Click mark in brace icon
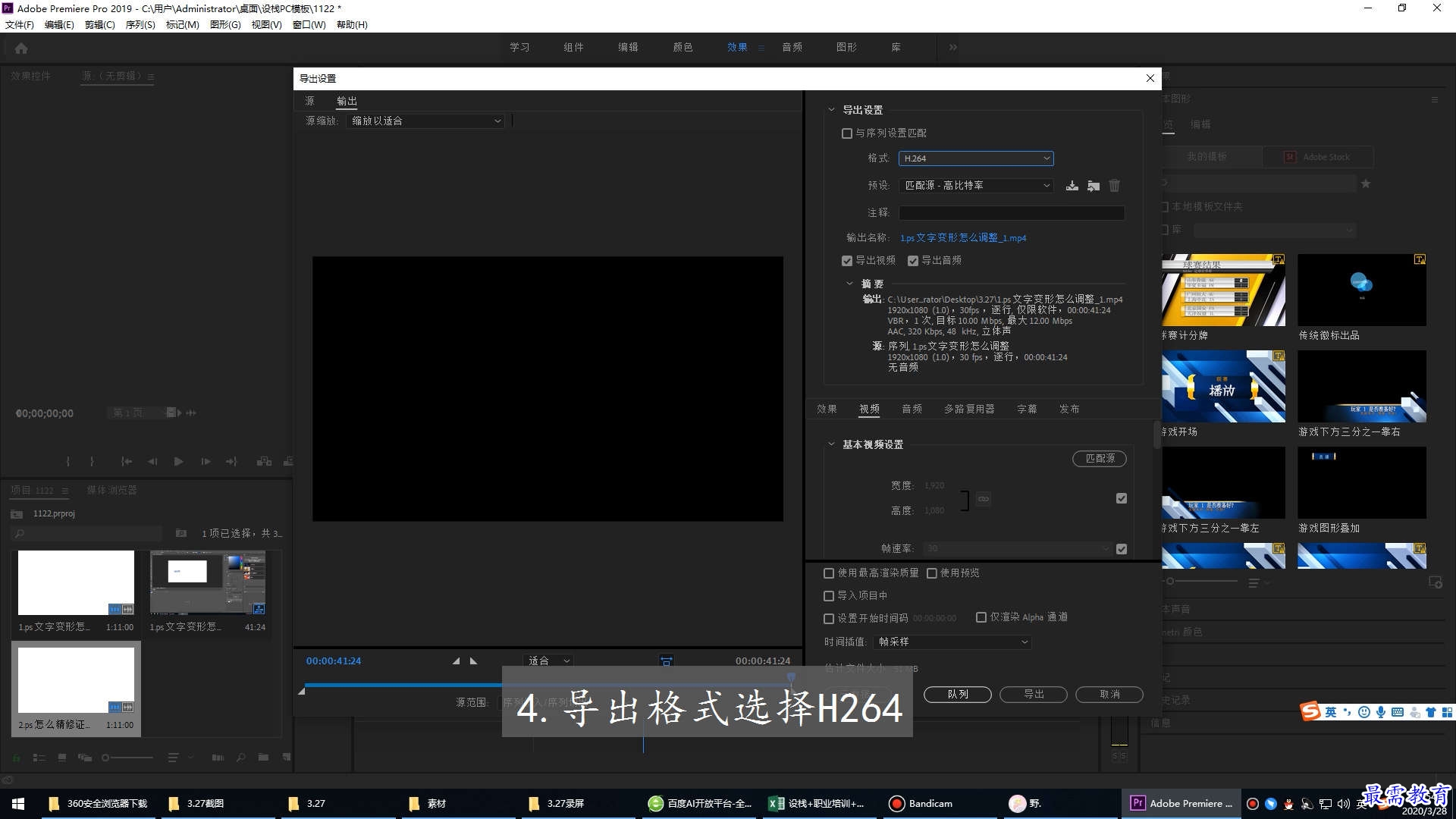Viewport: 1456px width, 819px height. coord(68,461)
